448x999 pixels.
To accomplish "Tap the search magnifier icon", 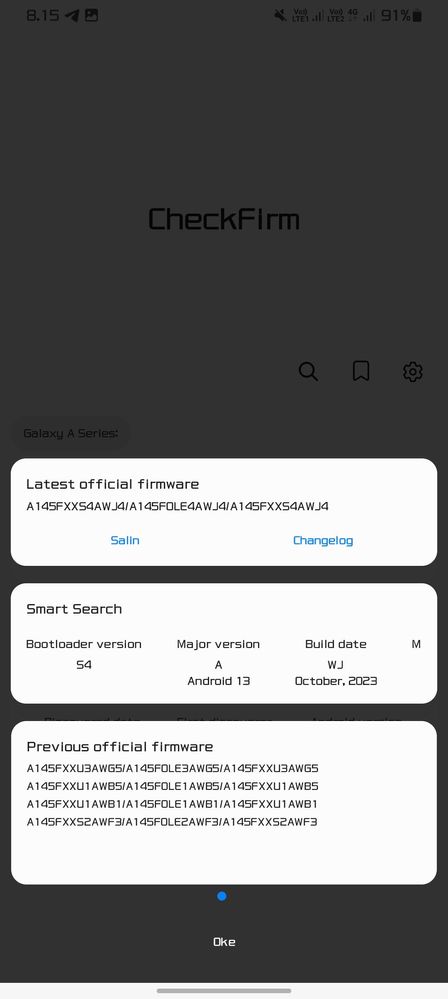I will [x=308, y=371].
